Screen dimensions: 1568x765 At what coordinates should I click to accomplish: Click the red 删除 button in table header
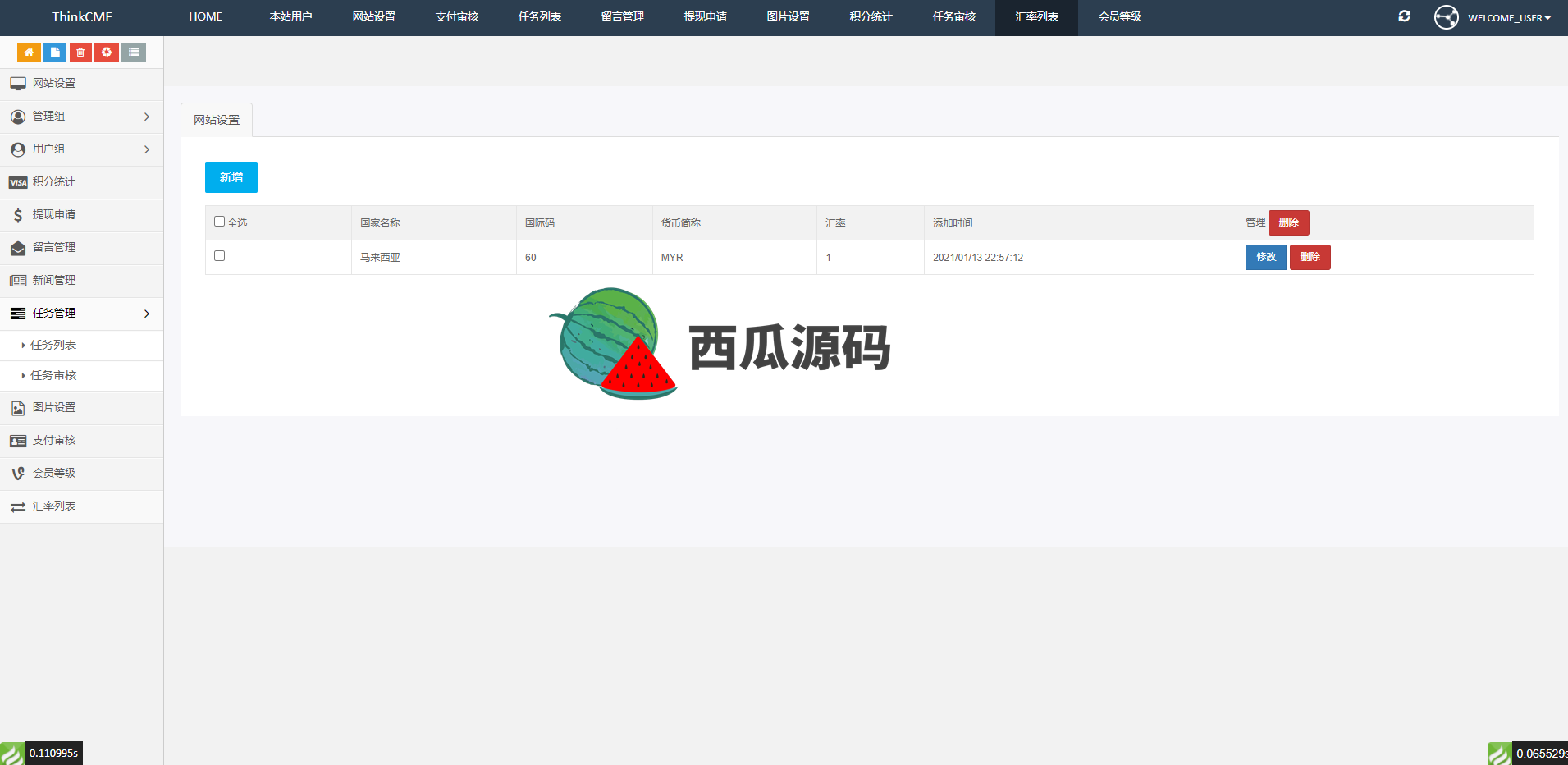point(1288,222)
